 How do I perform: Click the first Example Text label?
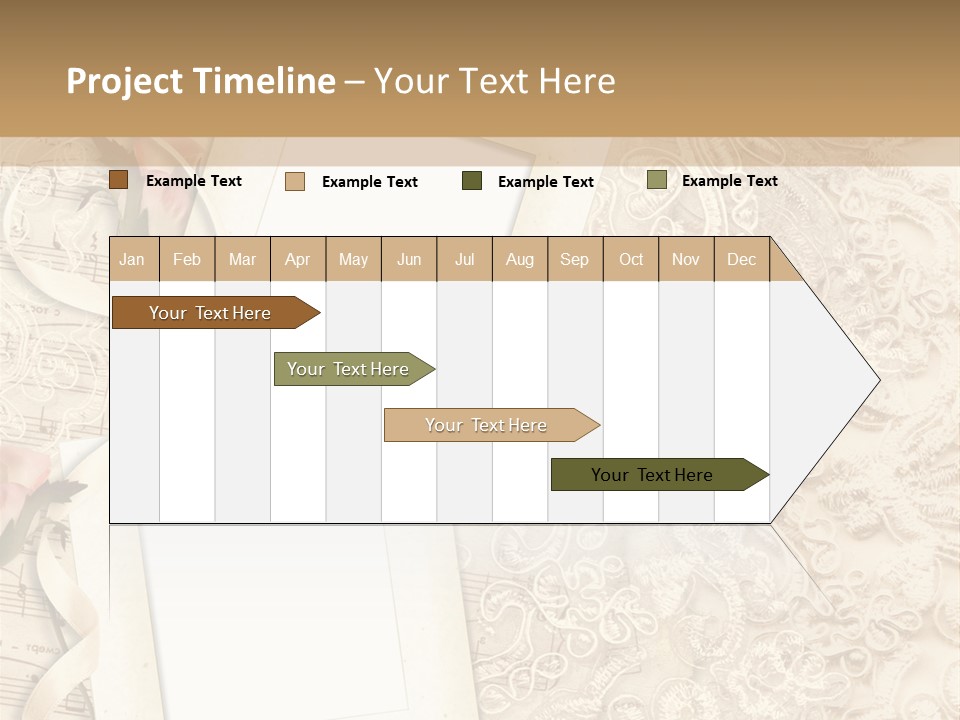[x=194, y=180]
